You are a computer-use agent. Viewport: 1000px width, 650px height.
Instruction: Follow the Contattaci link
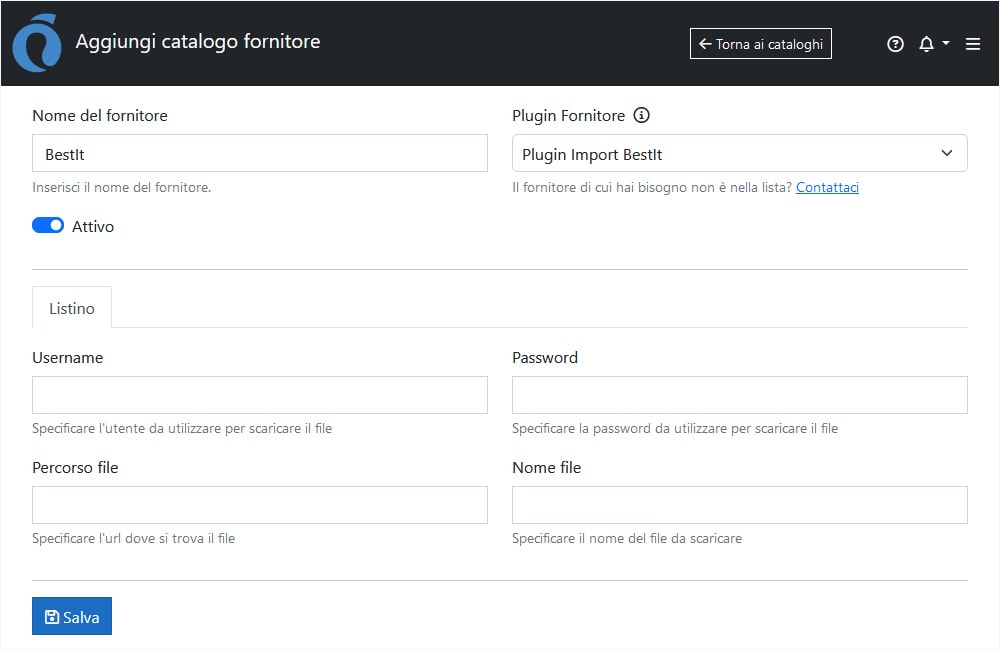click(827, 187)
